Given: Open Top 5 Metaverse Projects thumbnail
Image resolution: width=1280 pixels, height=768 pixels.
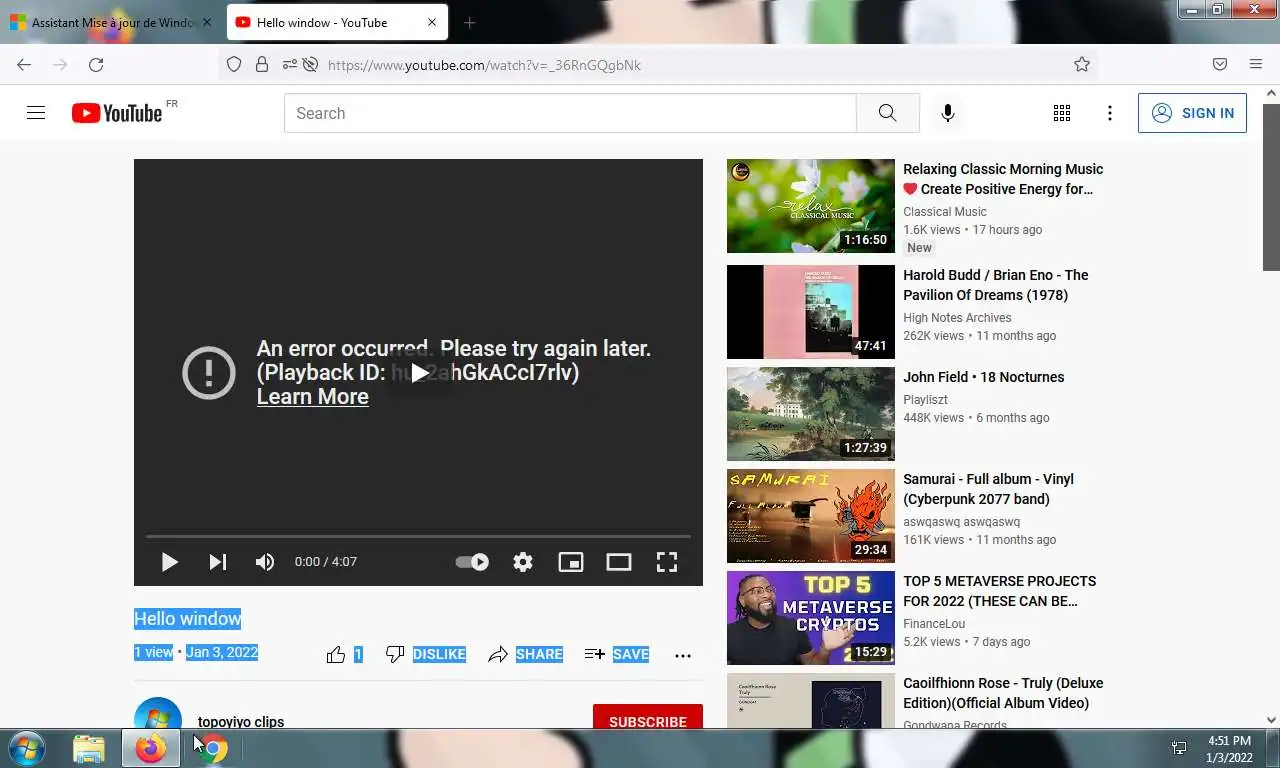Looking at the screenshot, I should [x=811, y=618].
